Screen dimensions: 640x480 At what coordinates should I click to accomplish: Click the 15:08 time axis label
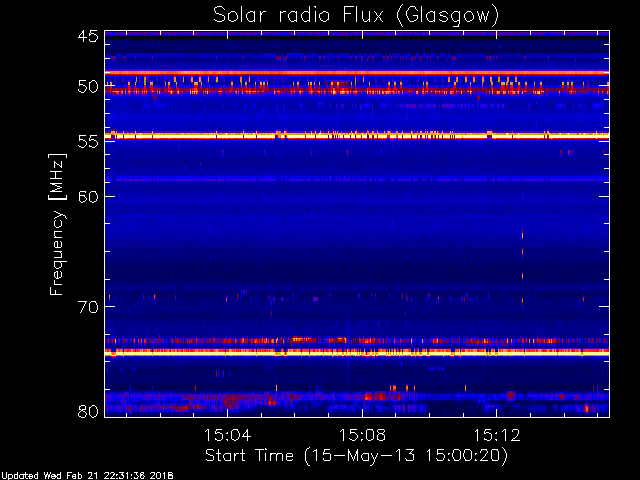362,435
